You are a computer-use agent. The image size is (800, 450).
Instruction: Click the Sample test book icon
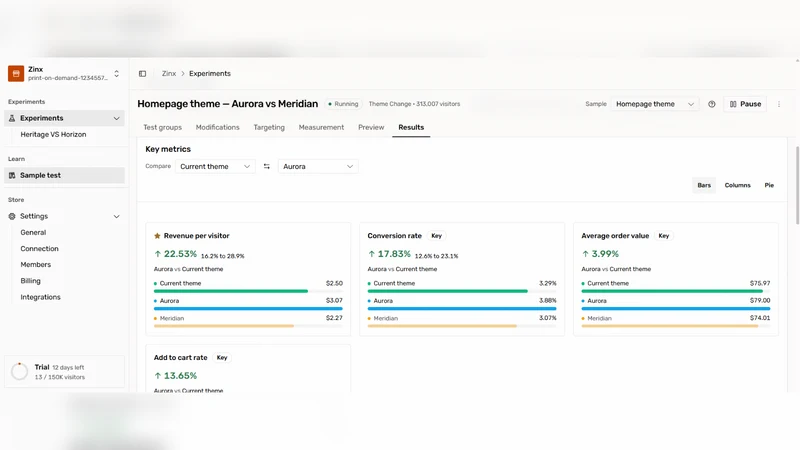point(12,175)
